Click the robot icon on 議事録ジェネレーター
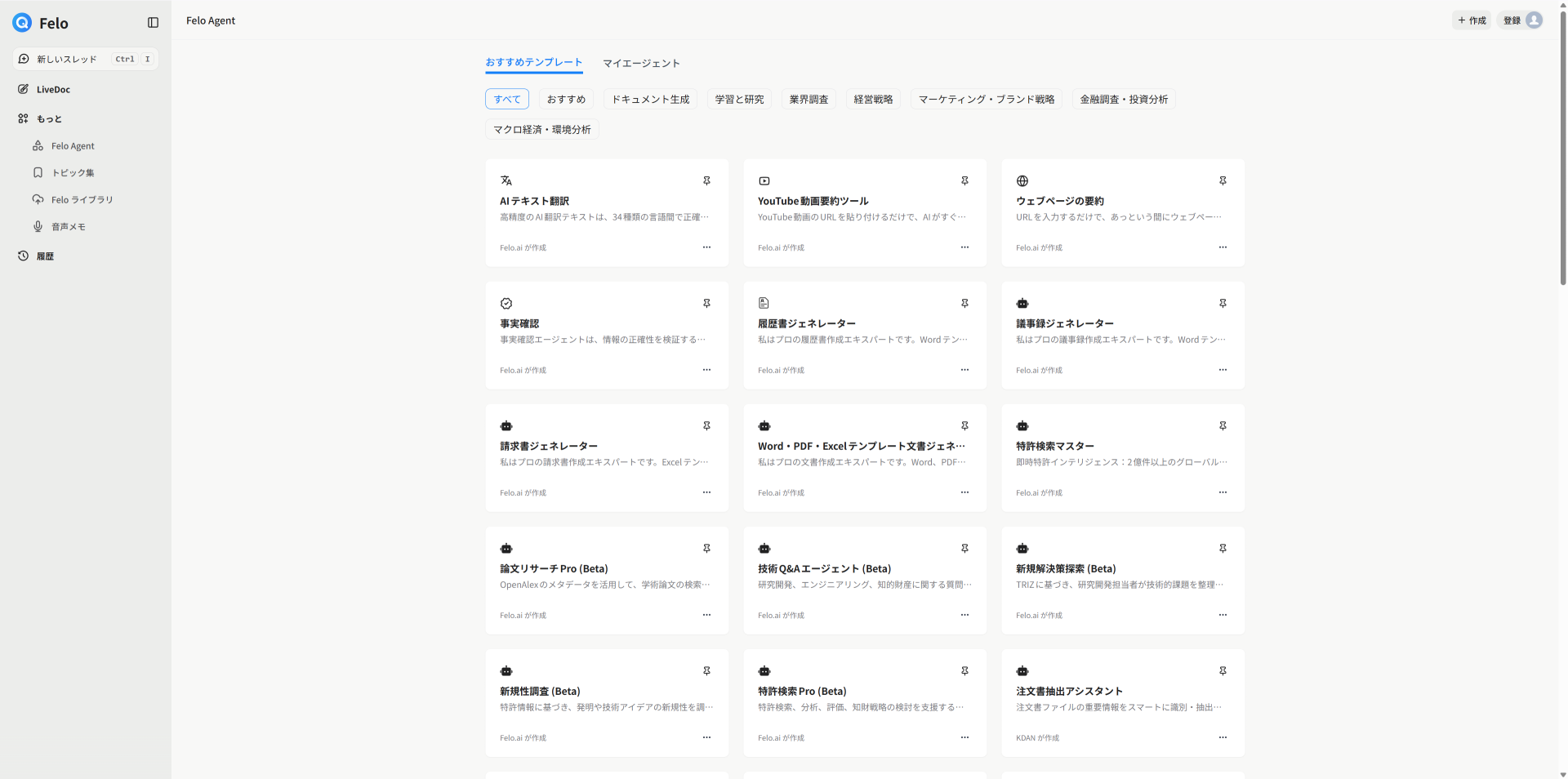The height and width of the screenshot is (779, 1568). coord(1022,304)
